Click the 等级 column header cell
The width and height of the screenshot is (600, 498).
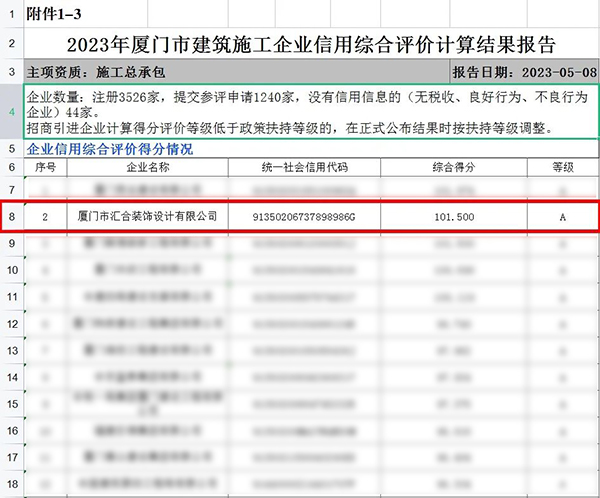click(563, 167)
